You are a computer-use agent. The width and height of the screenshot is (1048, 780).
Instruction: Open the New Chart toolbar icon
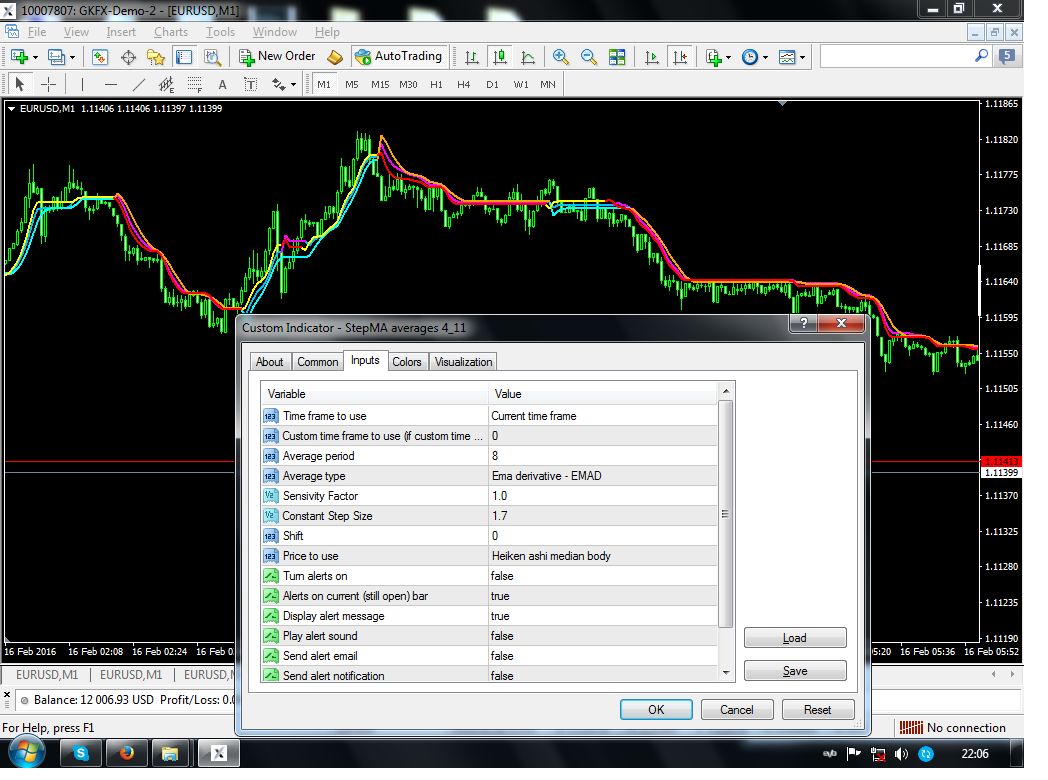tap(19, 57)
